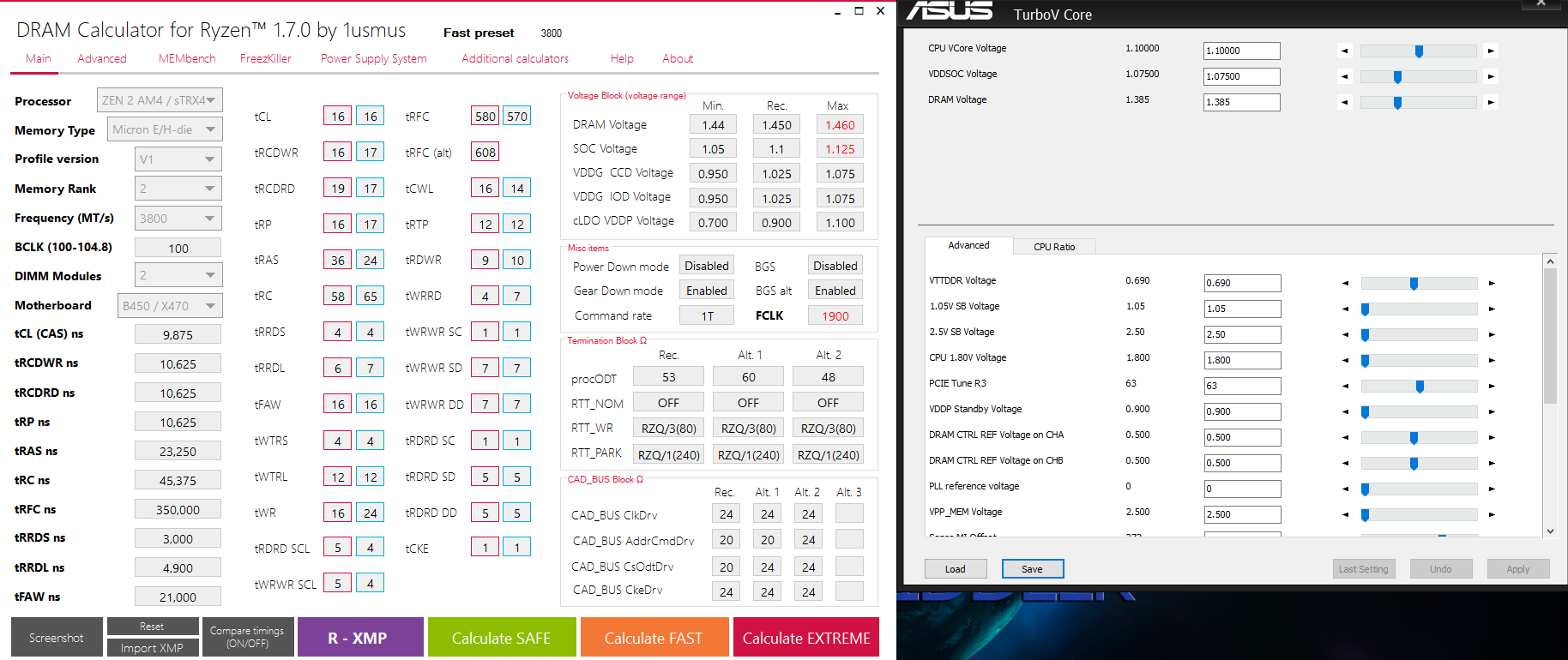The image size is (1568, 660).
Task: Open the DIMM Modules dropdown
Action: (178, 275)
